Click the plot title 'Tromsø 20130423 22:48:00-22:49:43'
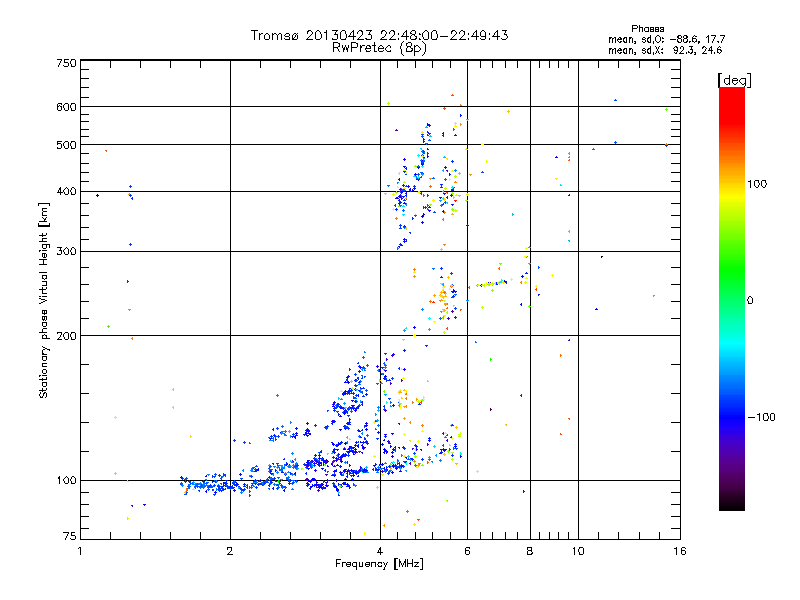This screenshot has width=800, height=600. click(x=379, y=35)
